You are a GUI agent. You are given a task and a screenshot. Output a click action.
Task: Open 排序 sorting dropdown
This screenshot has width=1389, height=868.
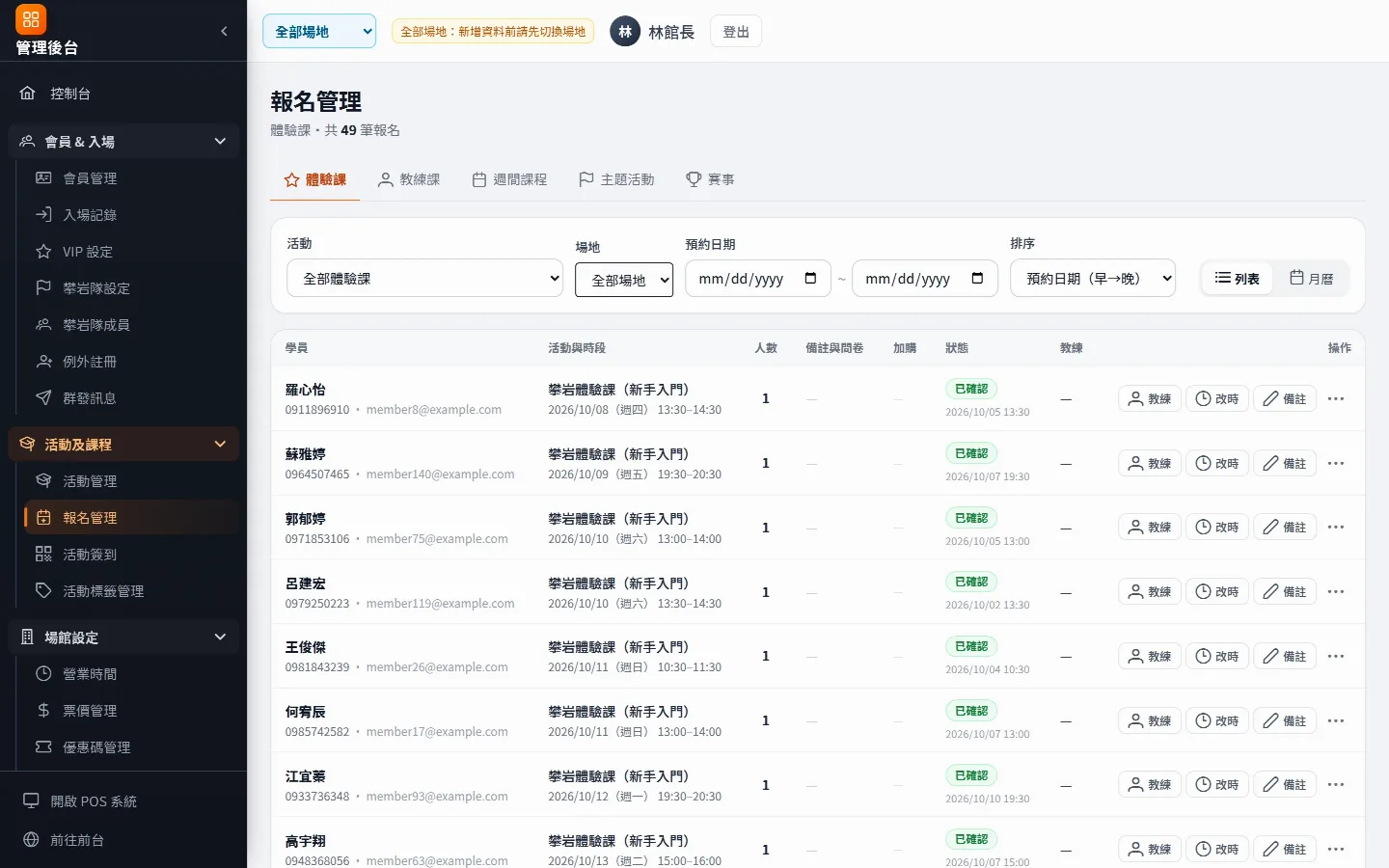(x=1093, y=279)
